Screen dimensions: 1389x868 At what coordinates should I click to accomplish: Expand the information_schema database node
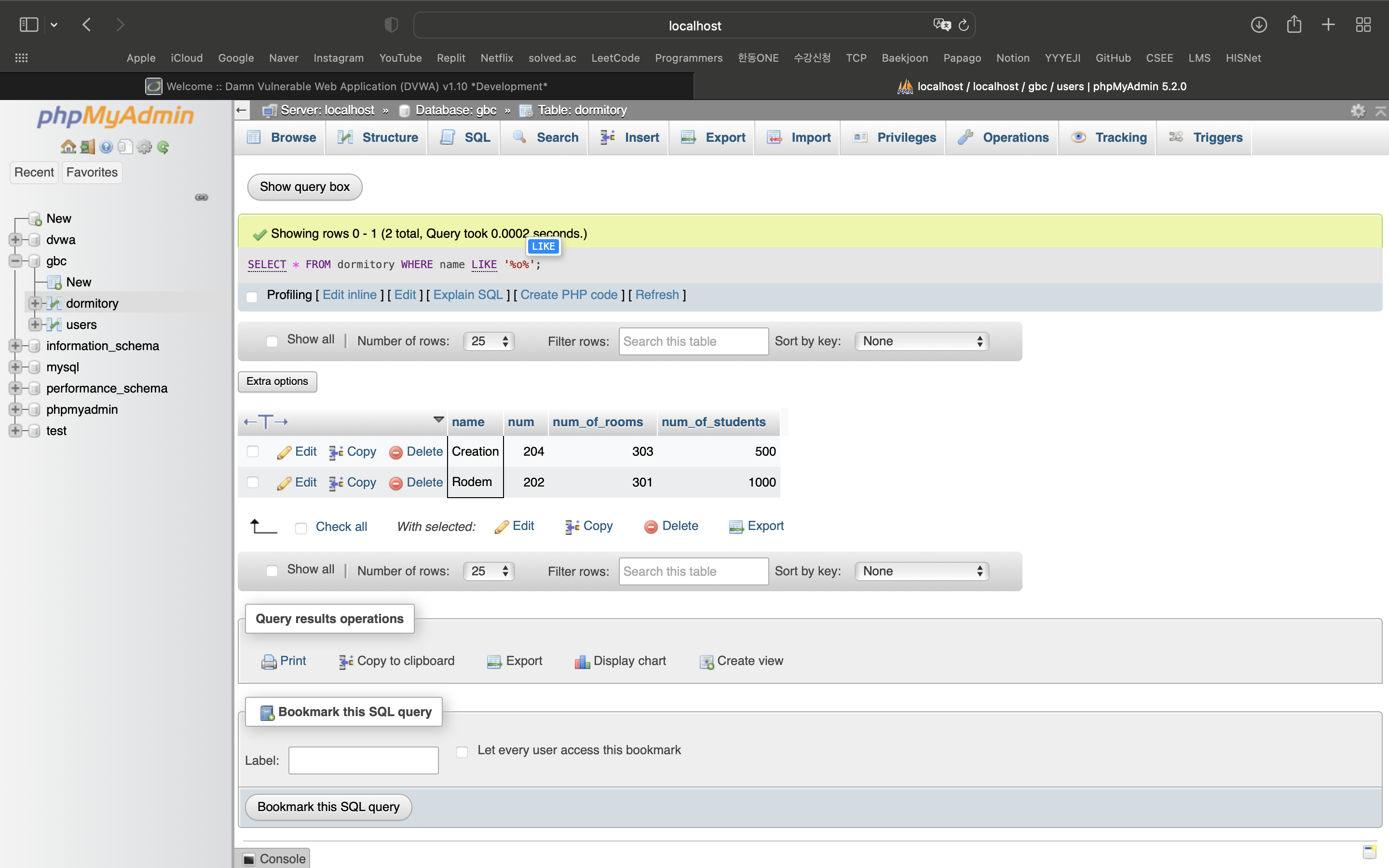[x=15, y=346]
